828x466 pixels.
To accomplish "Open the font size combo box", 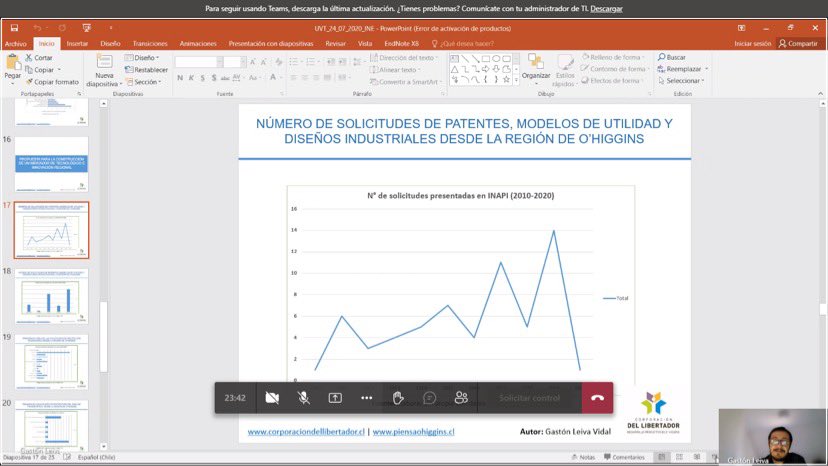I will tap(234, 62).
